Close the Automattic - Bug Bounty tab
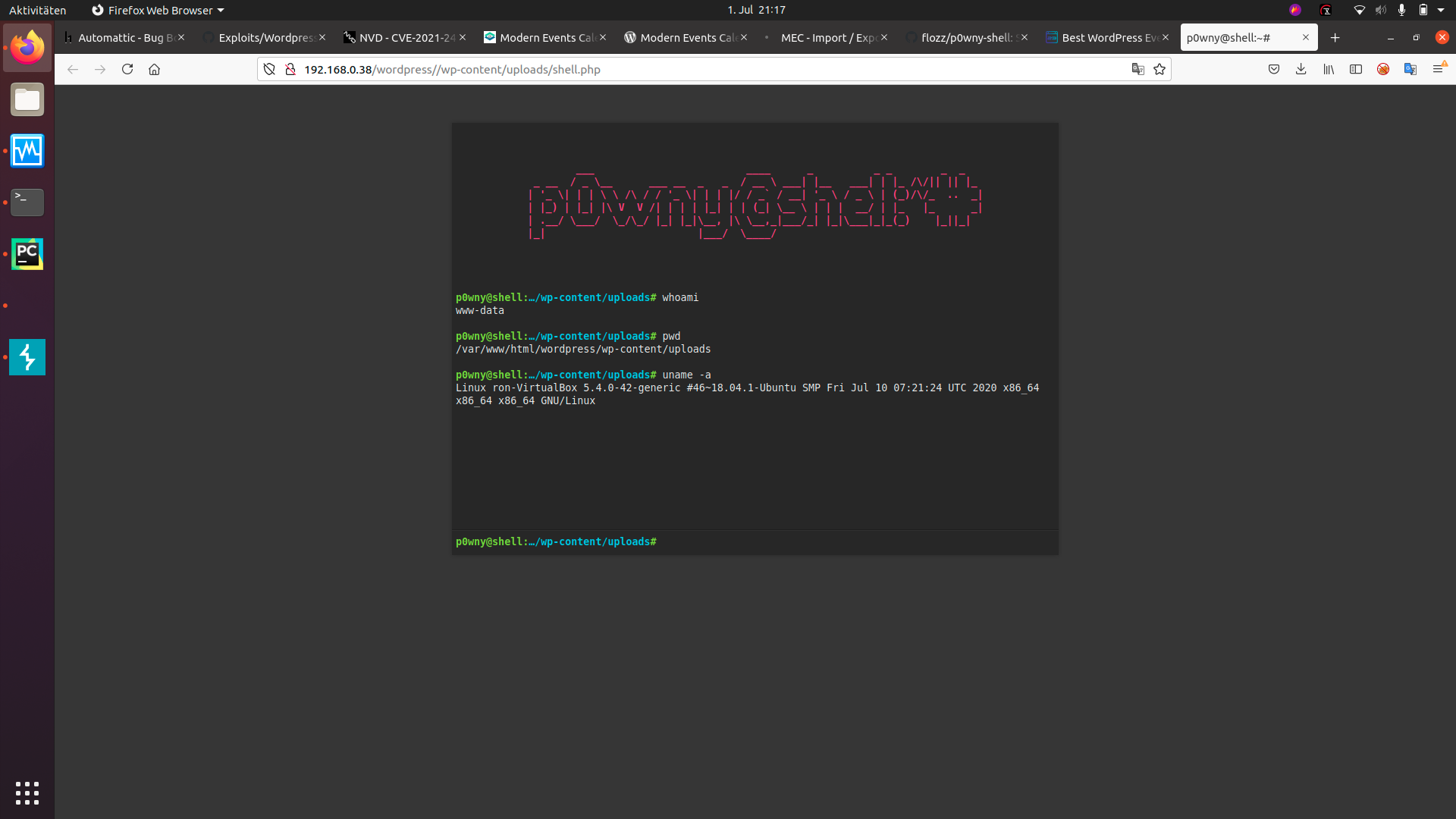Viewport: 1456px width, 819px height. (181, 37)
